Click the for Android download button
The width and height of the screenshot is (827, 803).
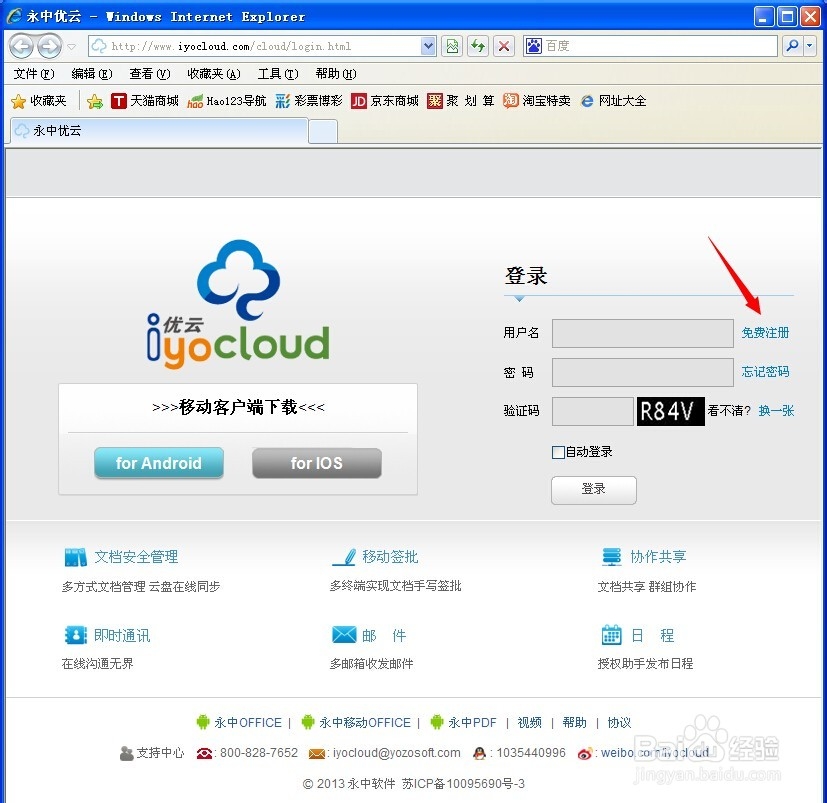(159, 463)
